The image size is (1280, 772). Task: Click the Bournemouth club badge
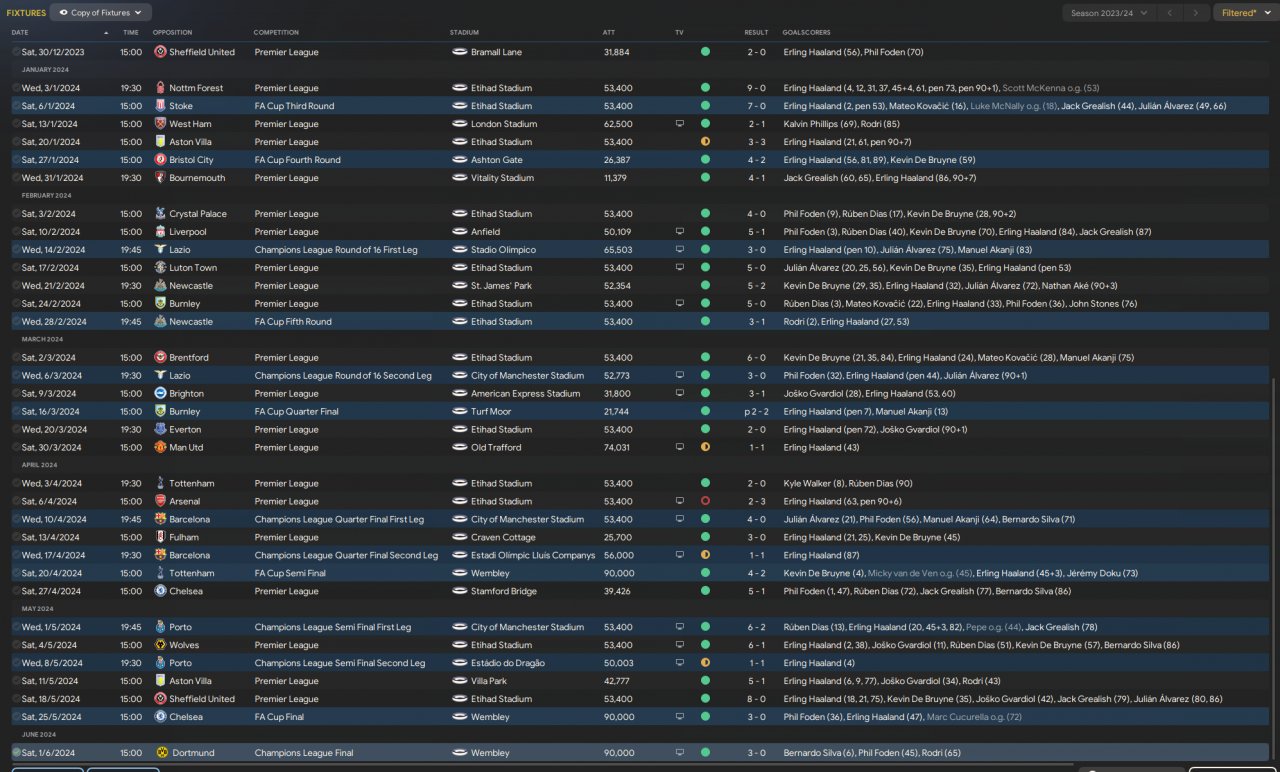click(160, 178)
